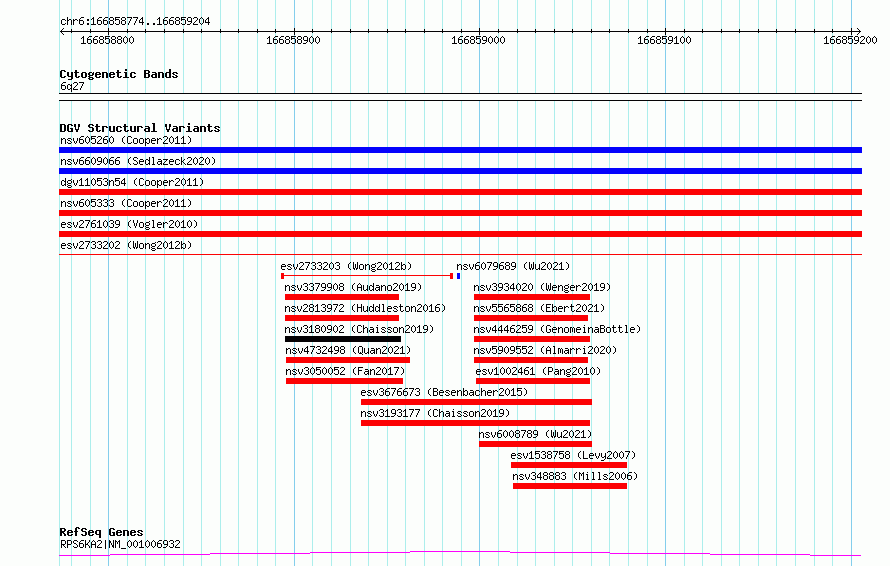Select red bar under esv1002461
890x566 pixels.
533,381
